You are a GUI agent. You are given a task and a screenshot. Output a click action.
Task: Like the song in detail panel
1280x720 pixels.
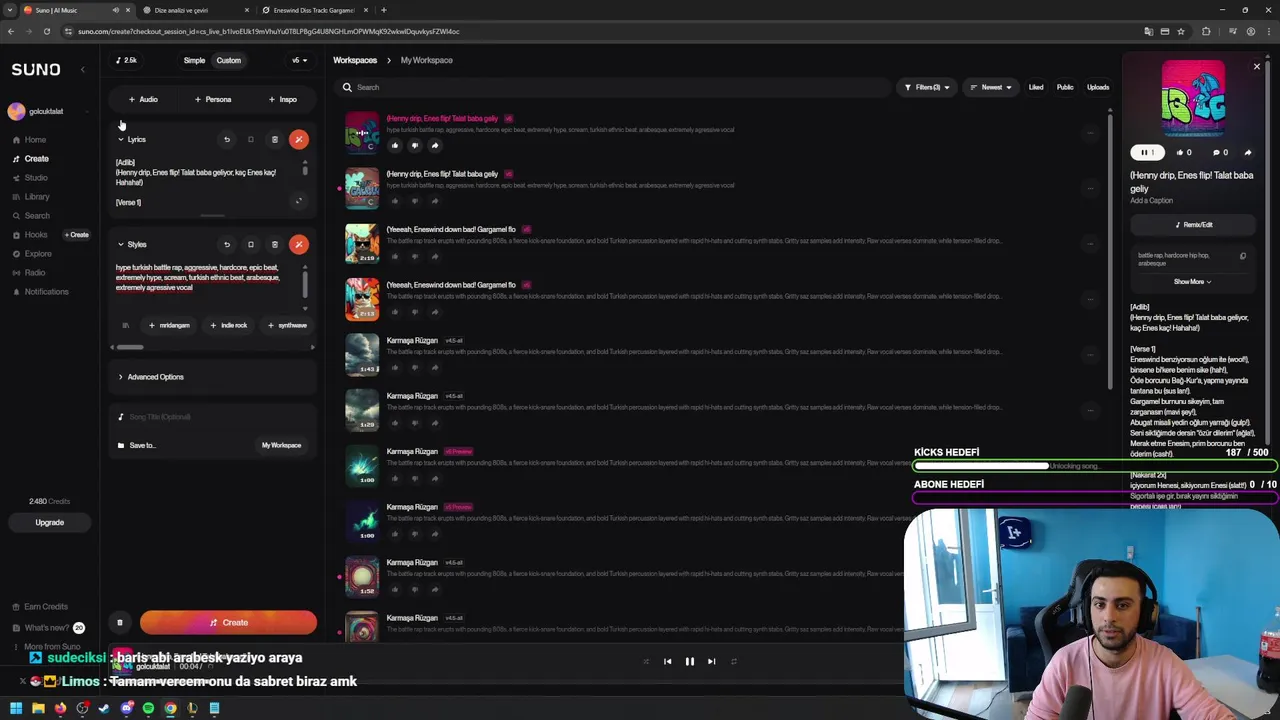(x=1184, y=153)
